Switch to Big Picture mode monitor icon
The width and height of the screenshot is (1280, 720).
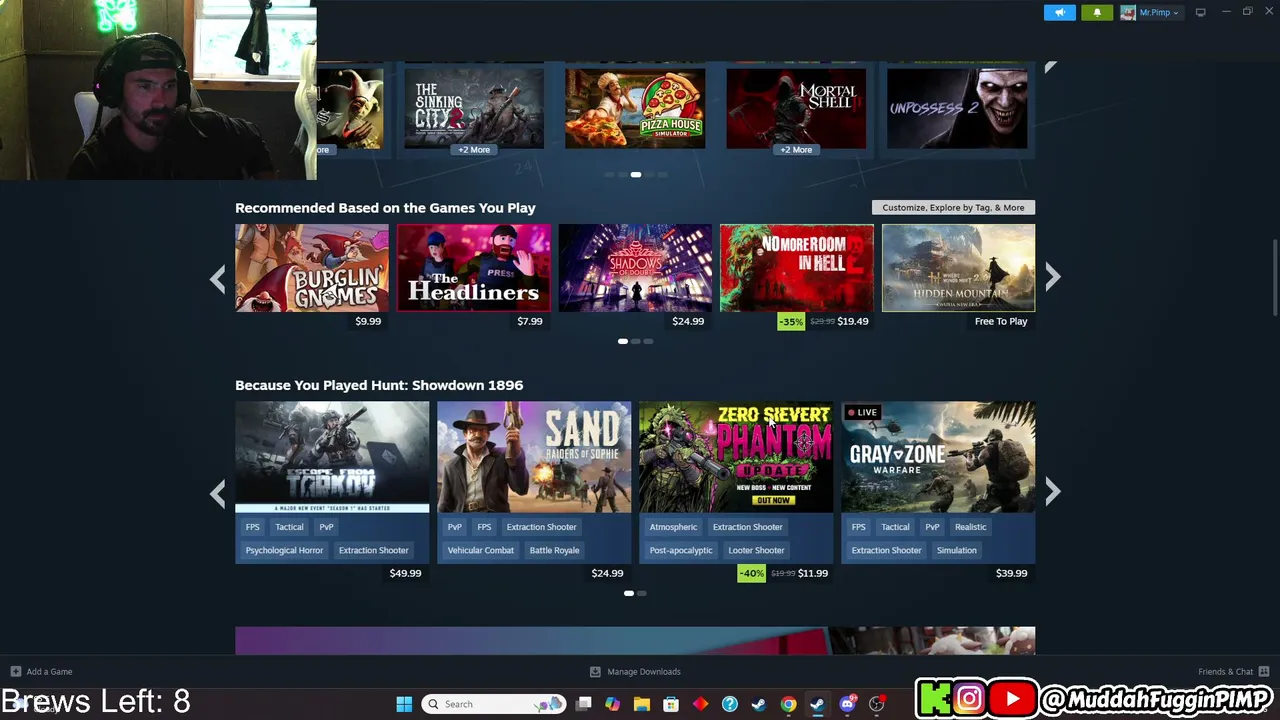[x=1200, y=12]
